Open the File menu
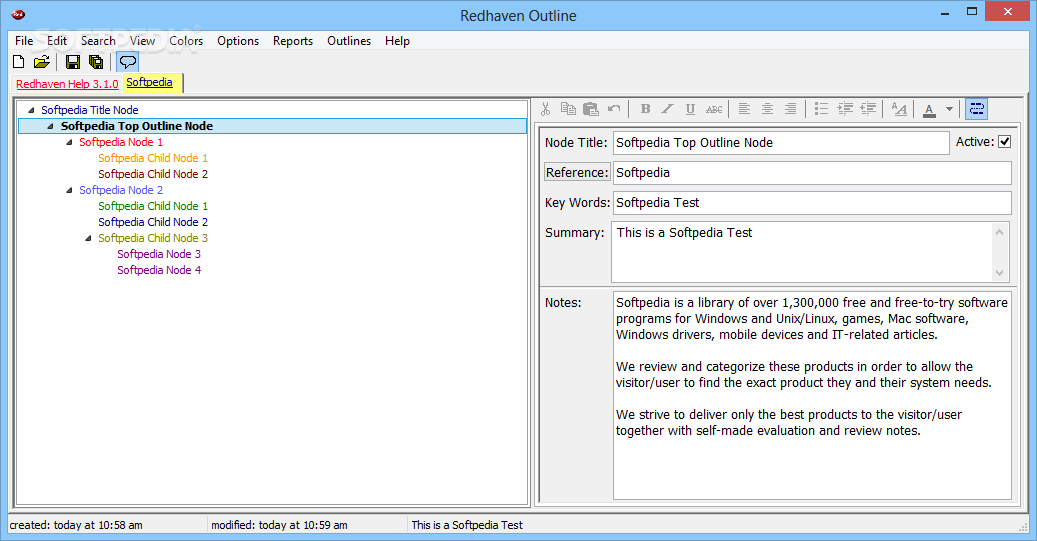 24,41
